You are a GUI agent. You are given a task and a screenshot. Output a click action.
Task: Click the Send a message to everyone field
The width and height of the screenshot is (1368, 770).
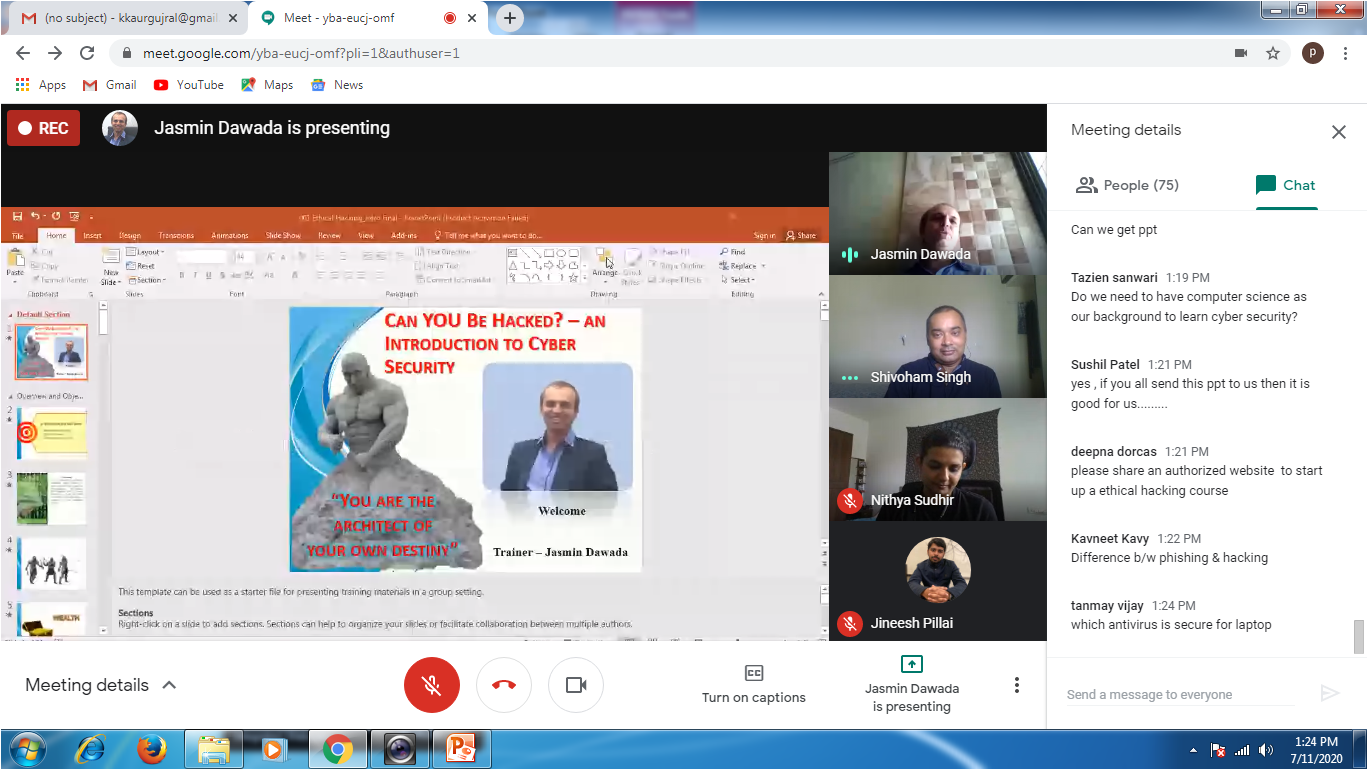pyautogui.click(x=1180, y=694)
